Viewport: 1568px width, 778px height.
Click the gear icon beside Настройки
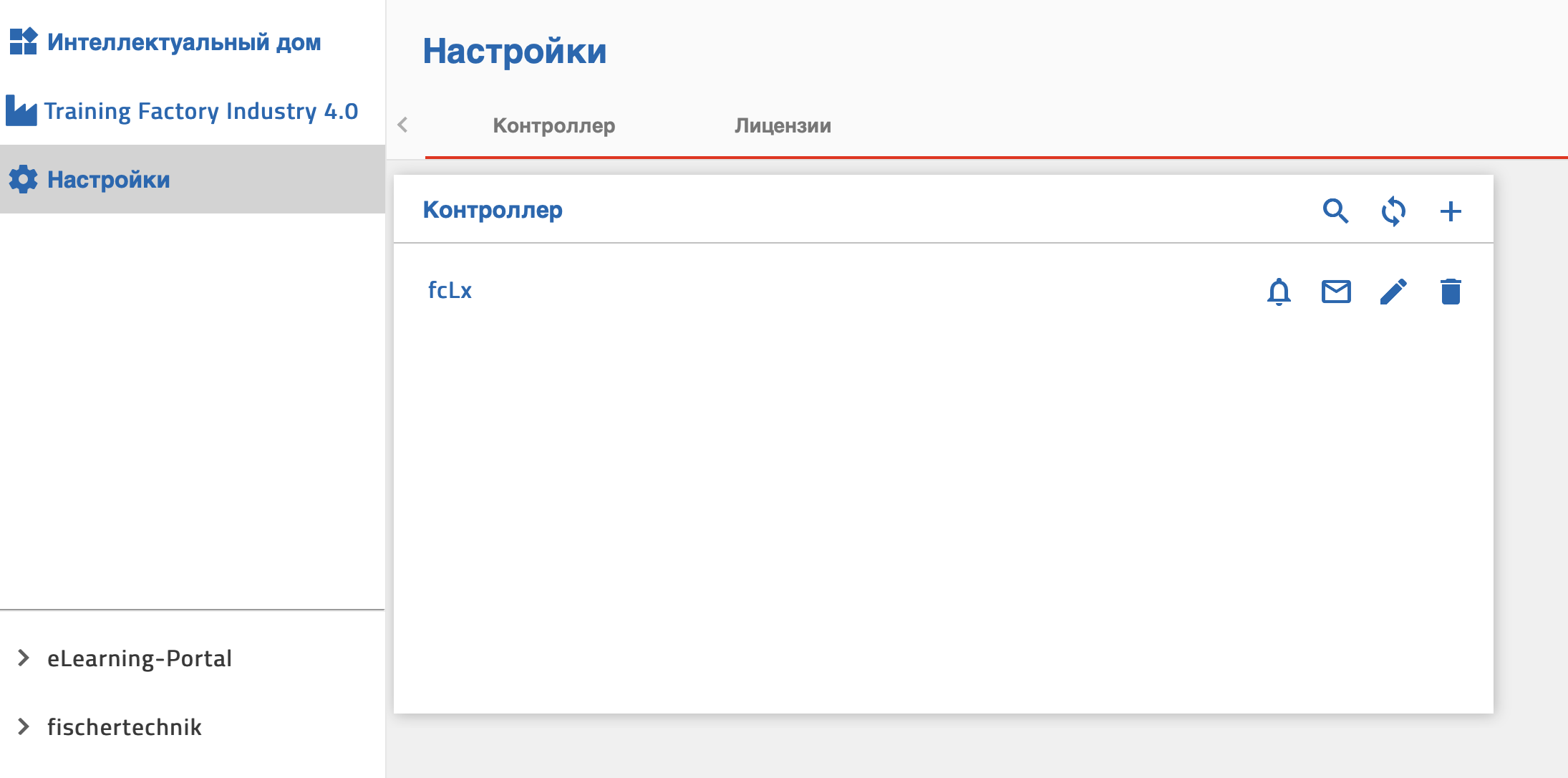point(24,179)
